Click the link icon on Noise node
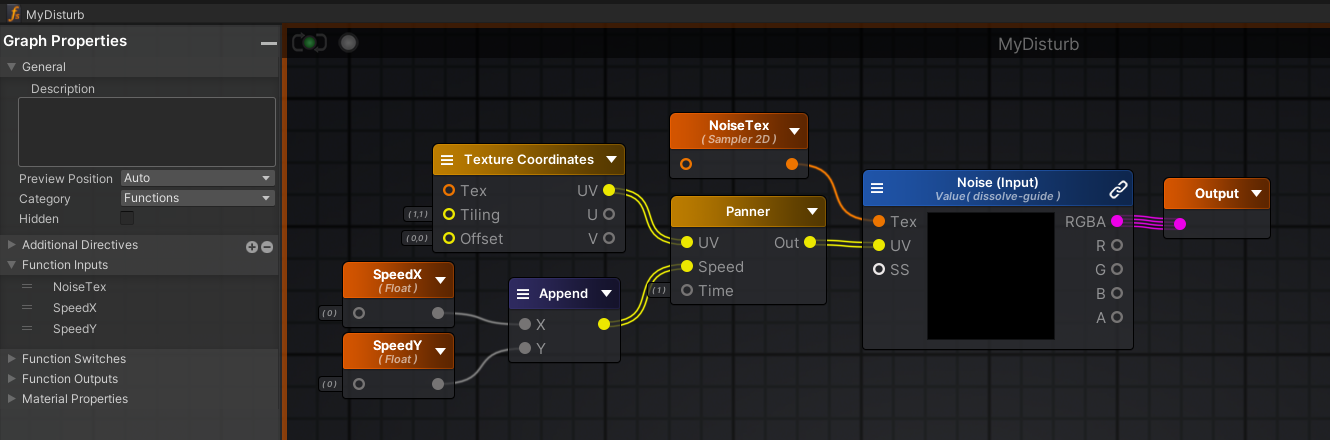Viewport: 1330px width, 440px height. [1118, 189]
